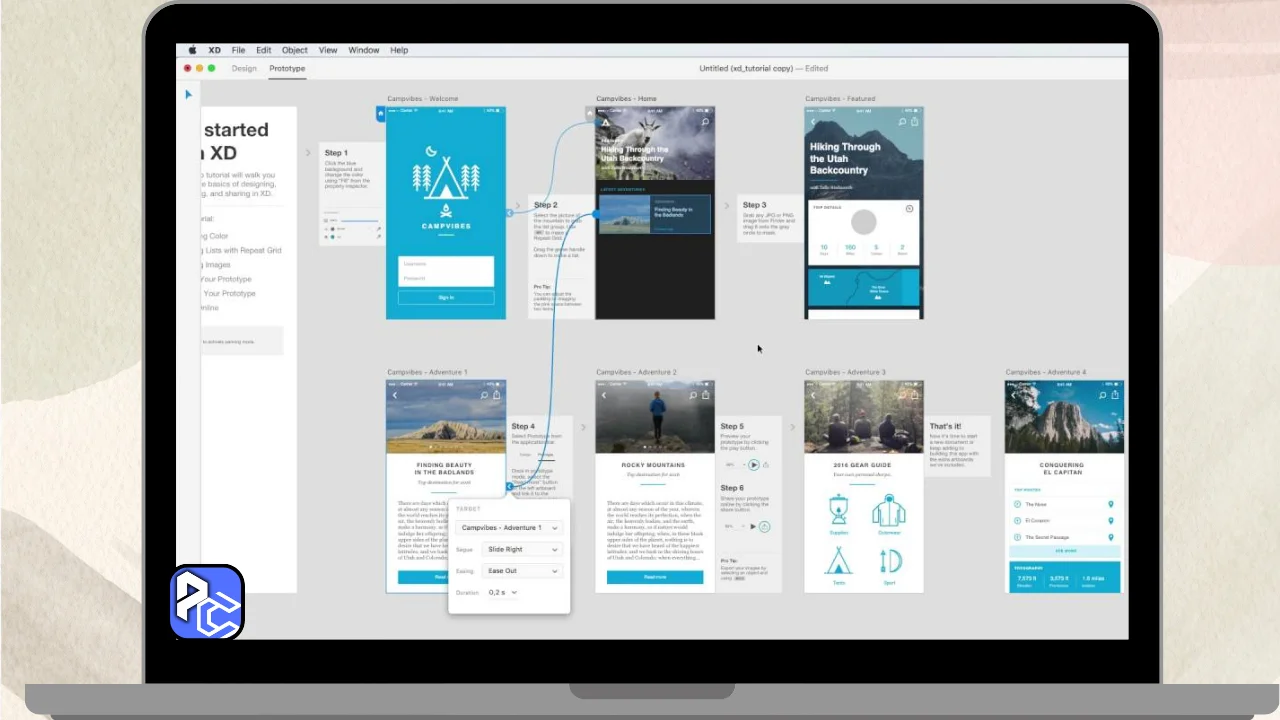Switch to the Design tab
Screen dimensions: 1280x720
[x=244, y=68]
